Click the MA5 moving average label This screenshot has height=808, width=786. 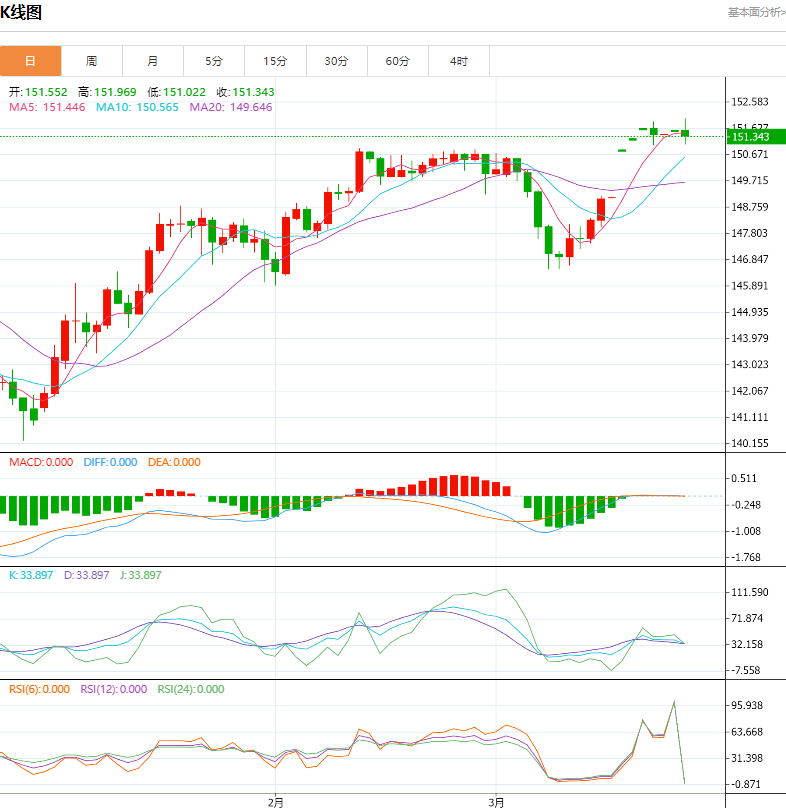47,107
